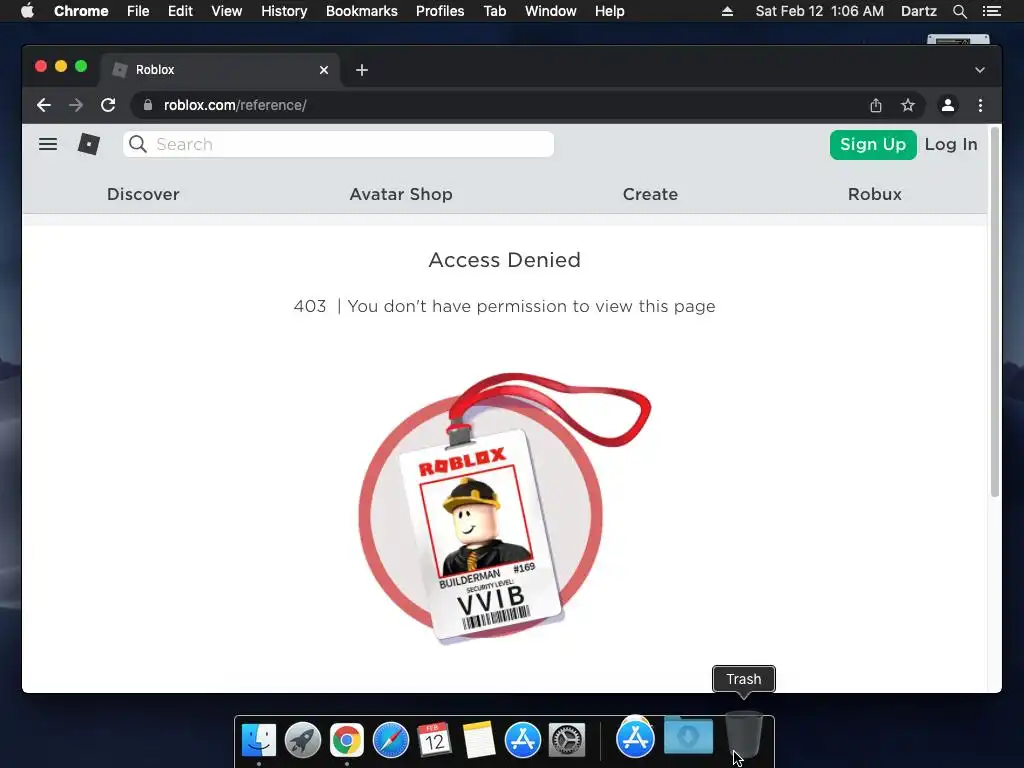
Task: Open the Chrome application menu
Action: [81, 11]
